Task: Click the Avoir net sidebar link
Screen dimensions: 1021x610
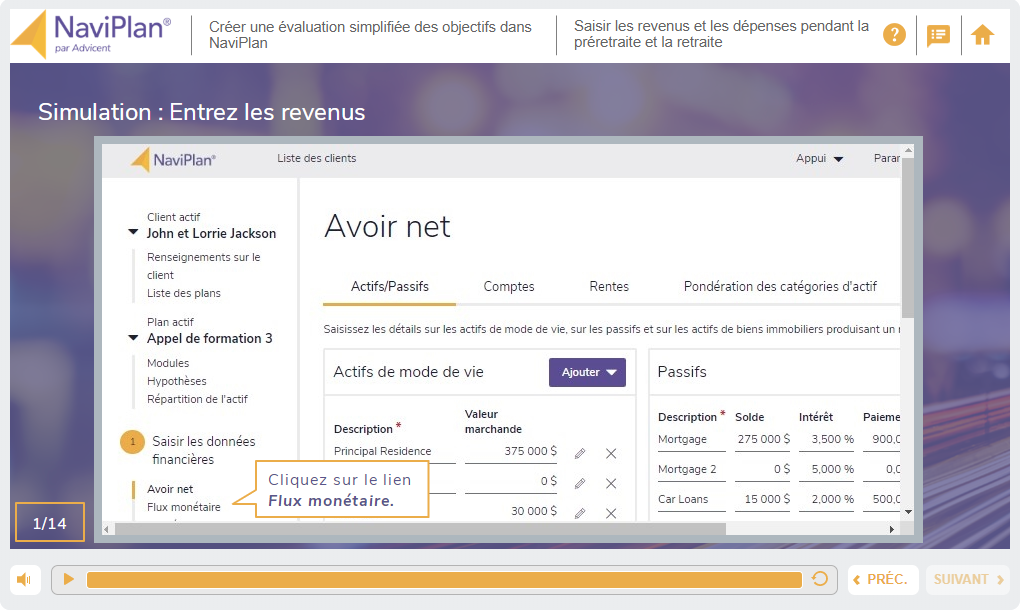Action: pos(170,489)
